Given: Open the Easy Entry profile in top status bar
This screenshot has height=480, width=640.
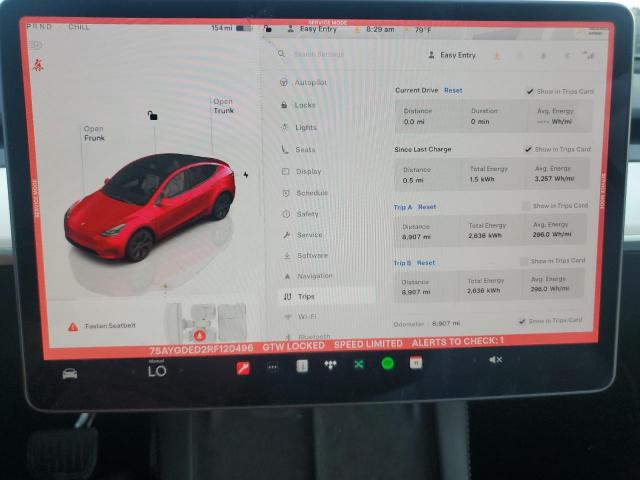Looking at the screenshot, I should coord(312,29).
